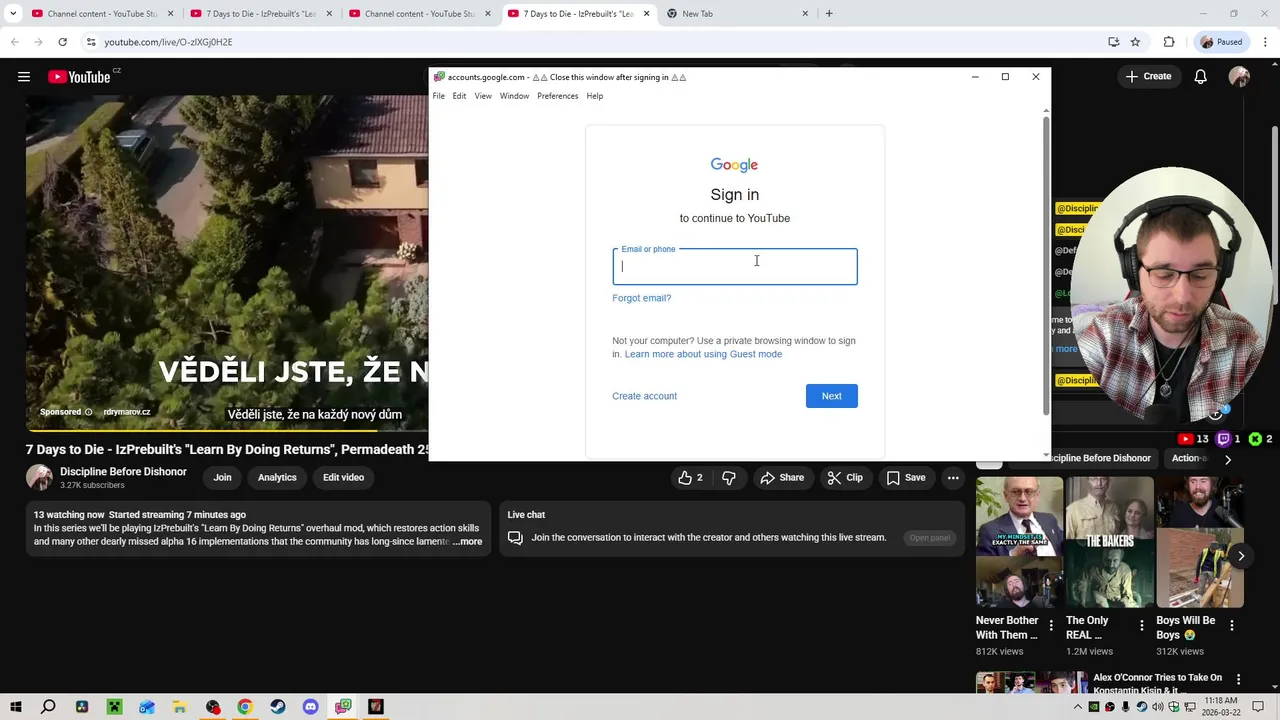This screenshot has height=720, width=1280.
Task: Open Windows Search in taskbar
Action: [48, 707]
